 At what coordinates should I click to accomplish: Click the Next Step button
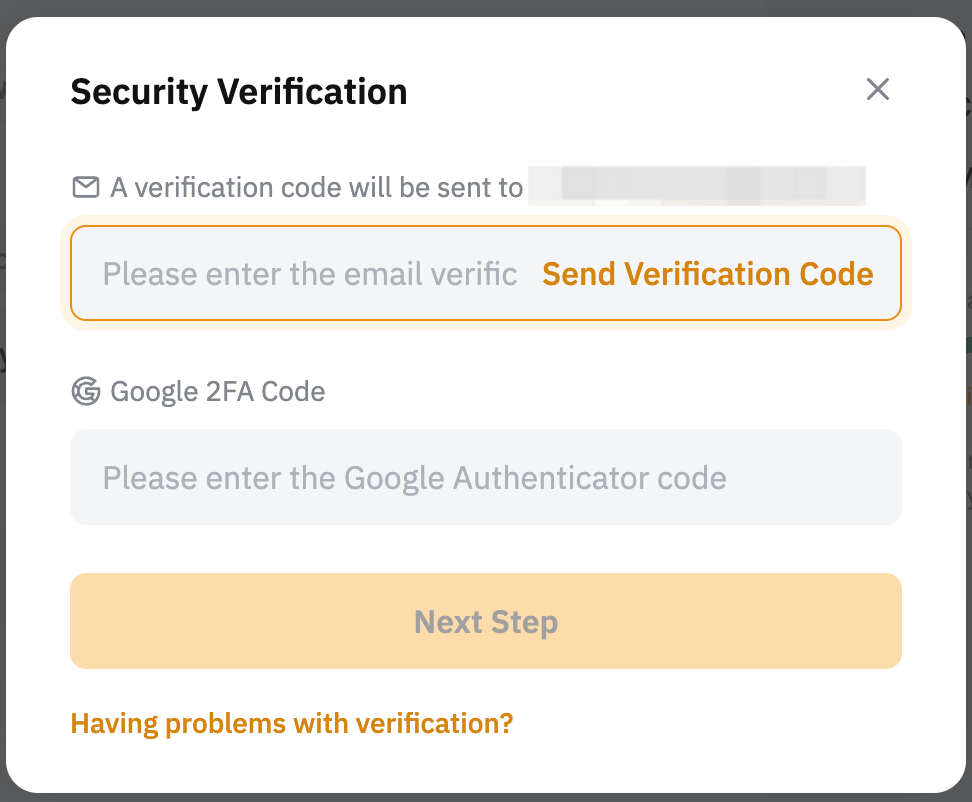click(x=485, y=621)
